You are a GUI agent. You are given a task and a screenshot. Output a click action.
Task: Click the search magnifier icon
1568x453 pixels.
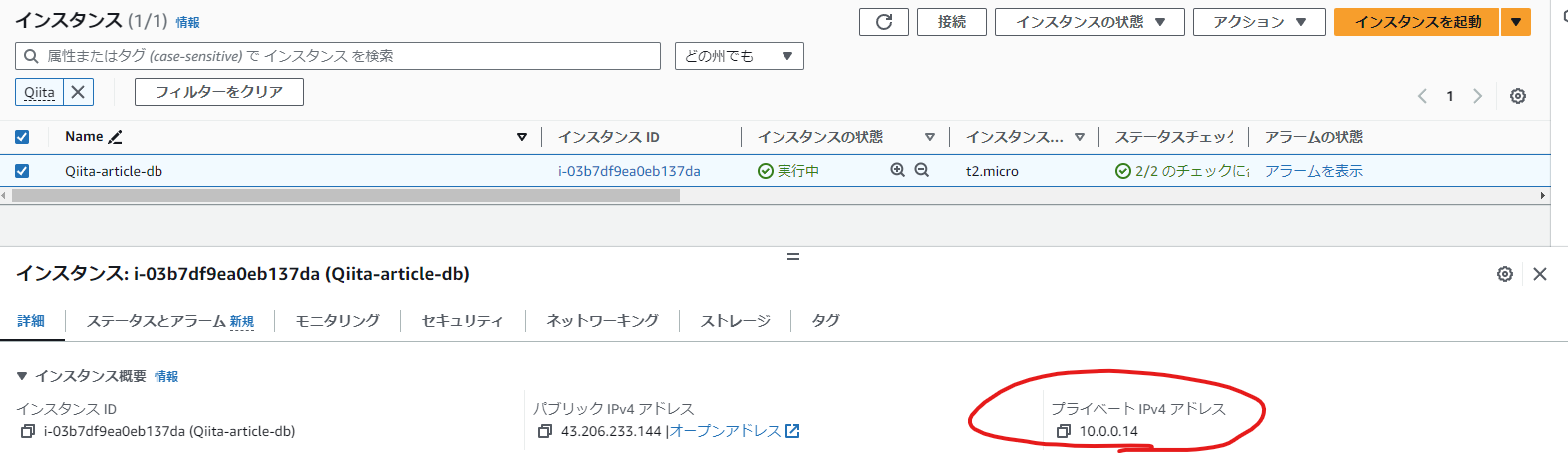[x=32, y=56]
